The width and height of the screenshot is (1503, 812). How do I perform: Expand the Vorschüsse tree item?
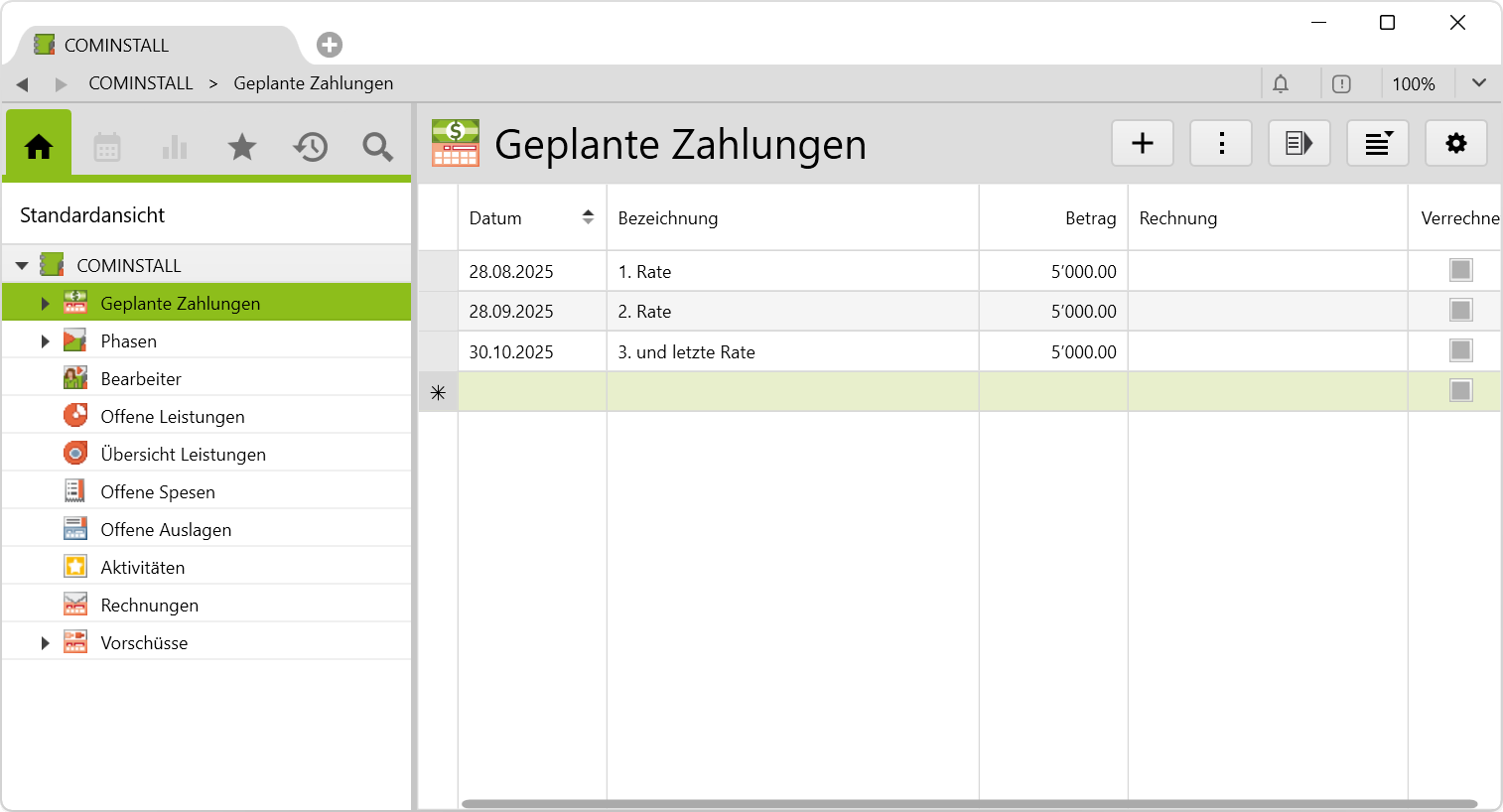click(45, 643)
